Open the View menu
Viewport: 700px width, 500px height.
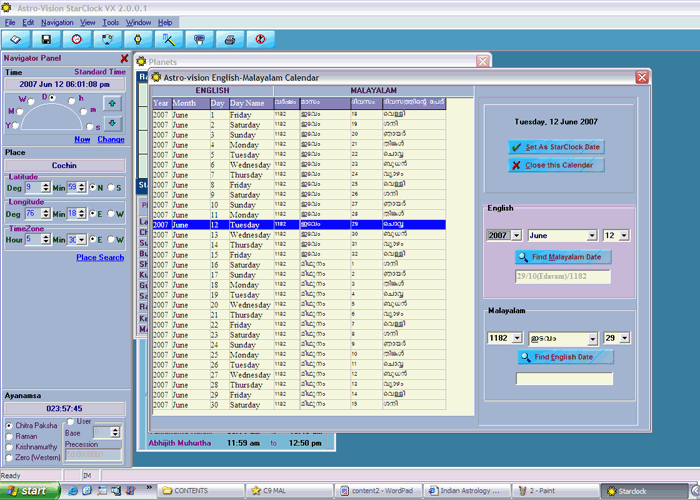coord(88,22)
